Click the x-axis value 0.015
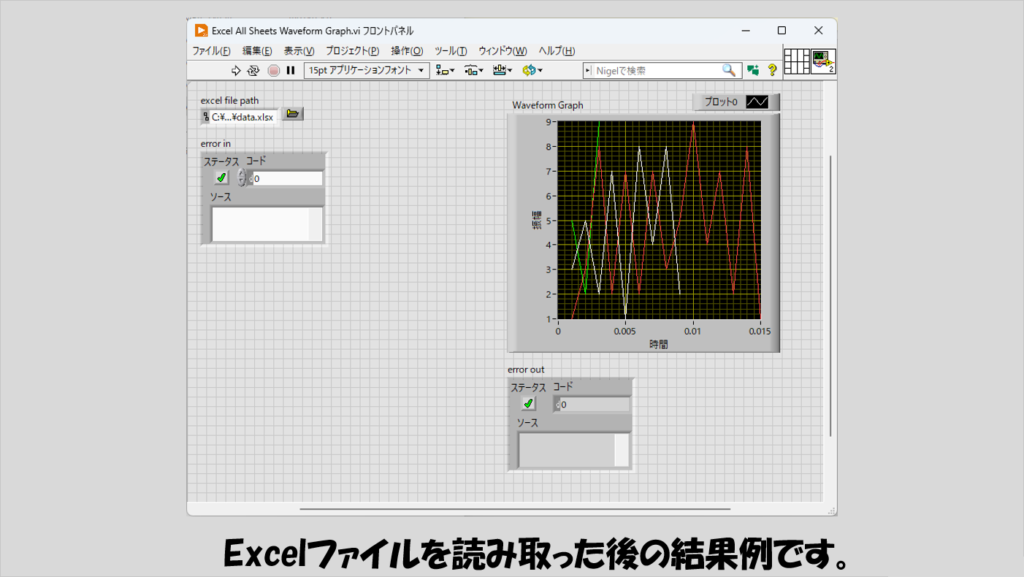Viewport: 1024px width, 577px height. point(760,331)
